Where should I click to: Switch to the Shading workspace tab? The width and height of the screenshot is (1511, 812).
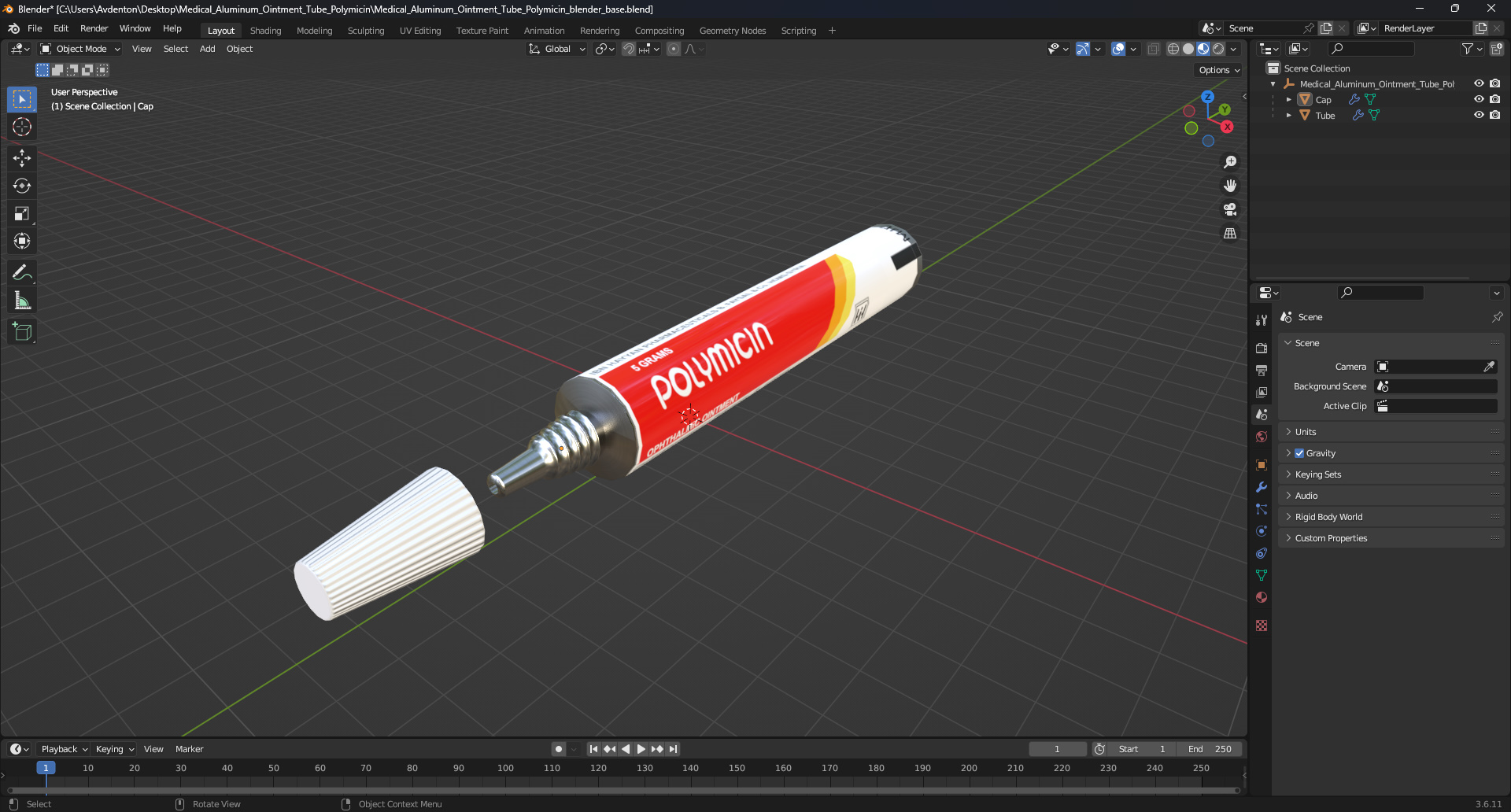[x=265, y=31]
